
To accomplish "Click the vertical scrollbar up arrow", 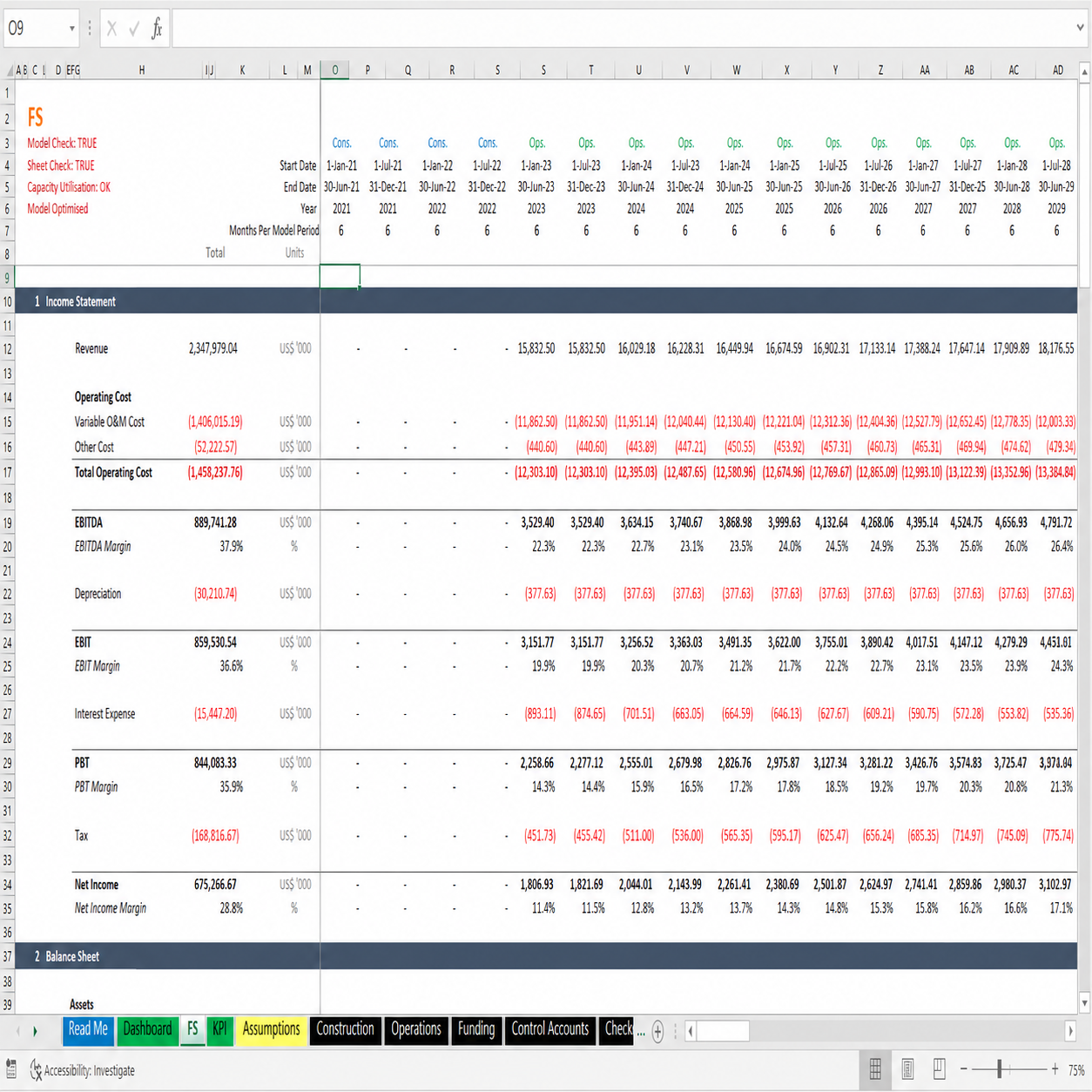I will pos(1085,72).
